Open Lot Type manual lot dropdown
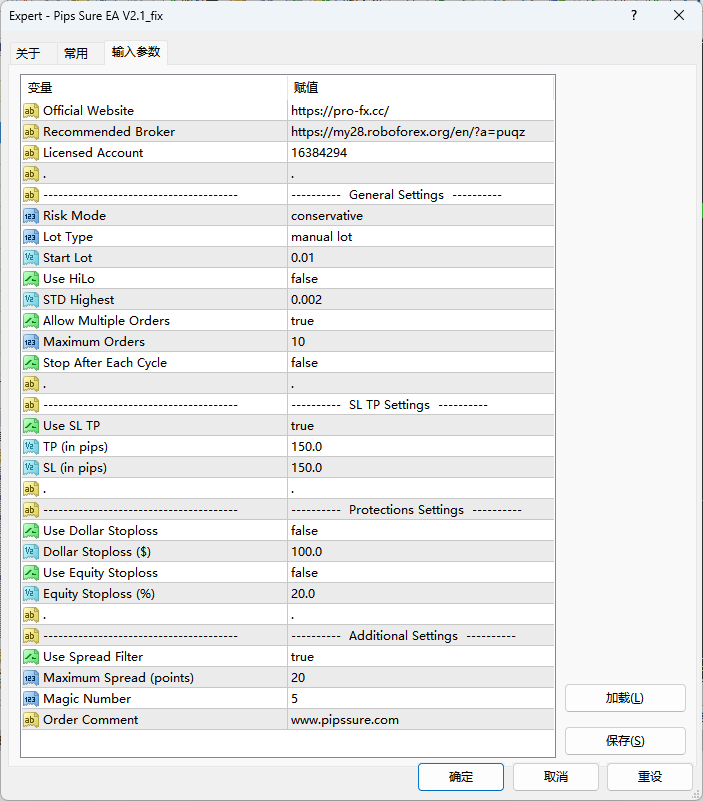Image resolution: width=703 pixels, height=801 pixels. (x=420, y=237)
